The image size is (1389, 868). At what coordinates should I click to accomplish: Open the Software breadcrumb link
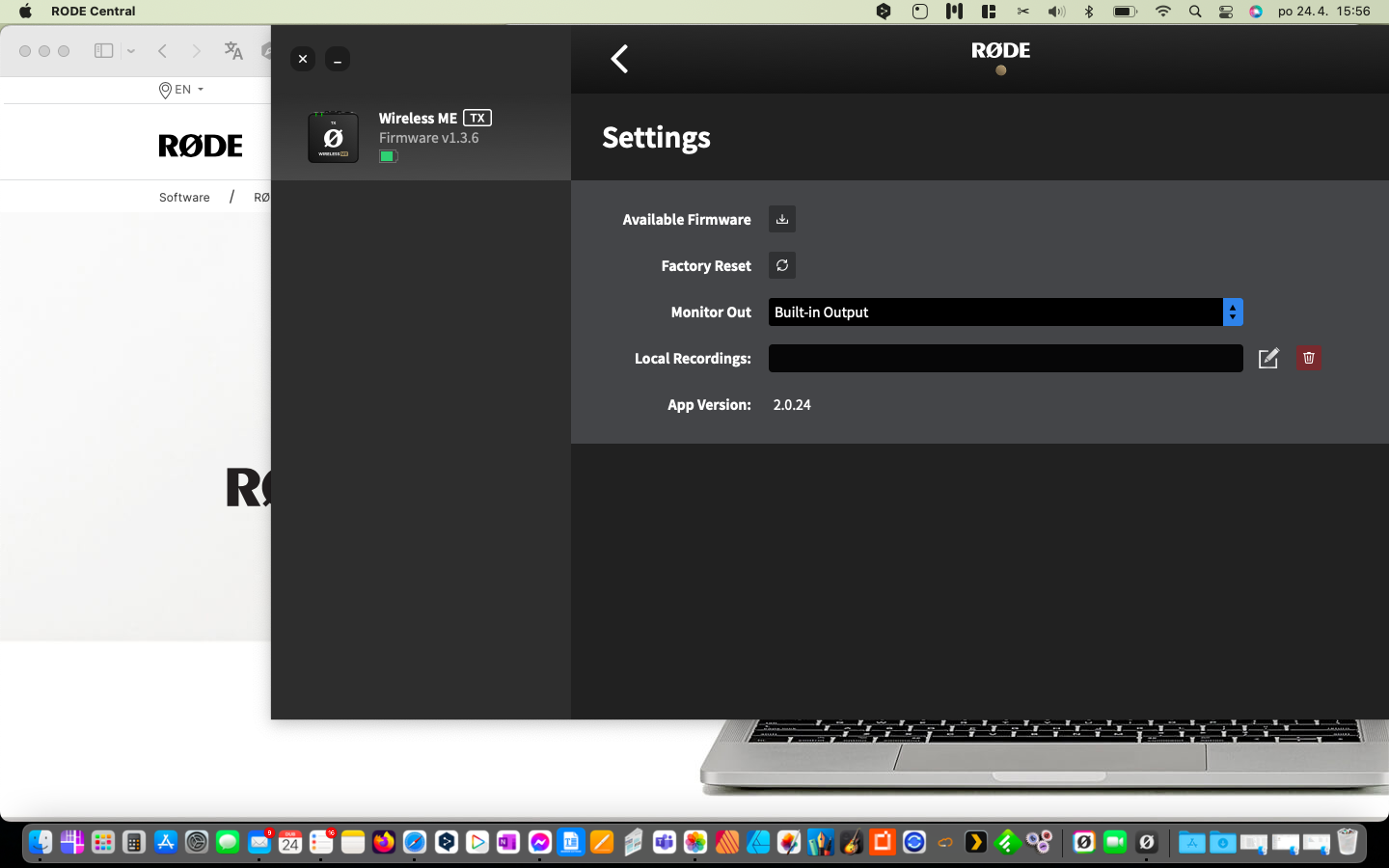coord(184,197)
